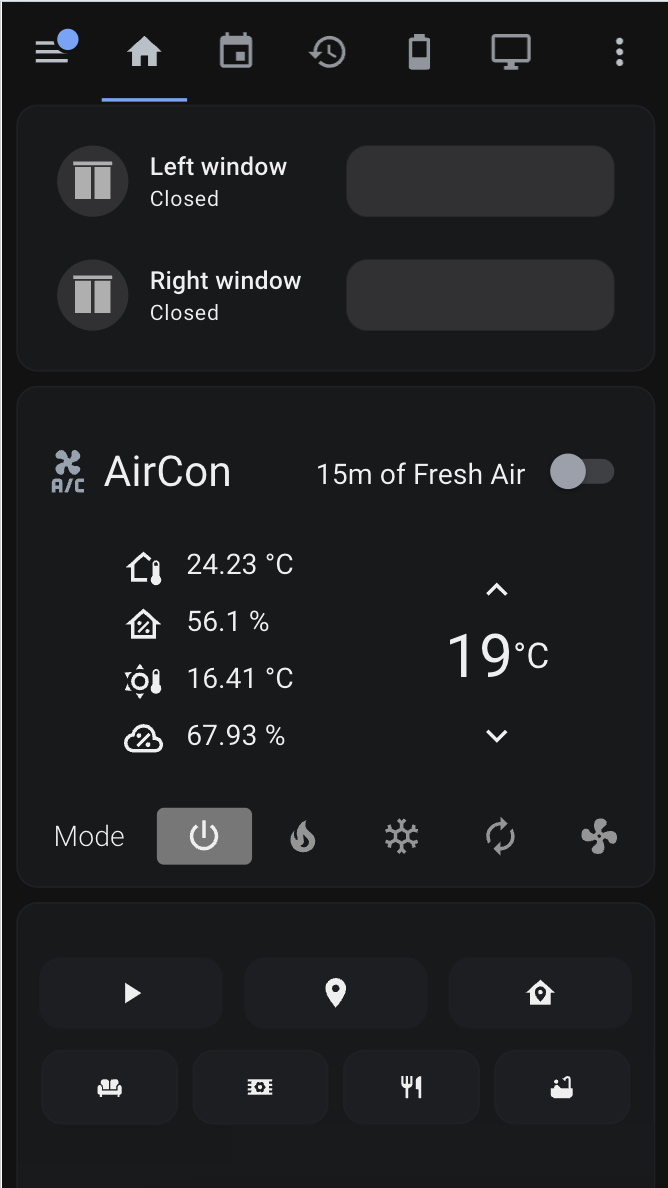Select the fan-only mode icon

pyautogui.click(x=599, y=836)
